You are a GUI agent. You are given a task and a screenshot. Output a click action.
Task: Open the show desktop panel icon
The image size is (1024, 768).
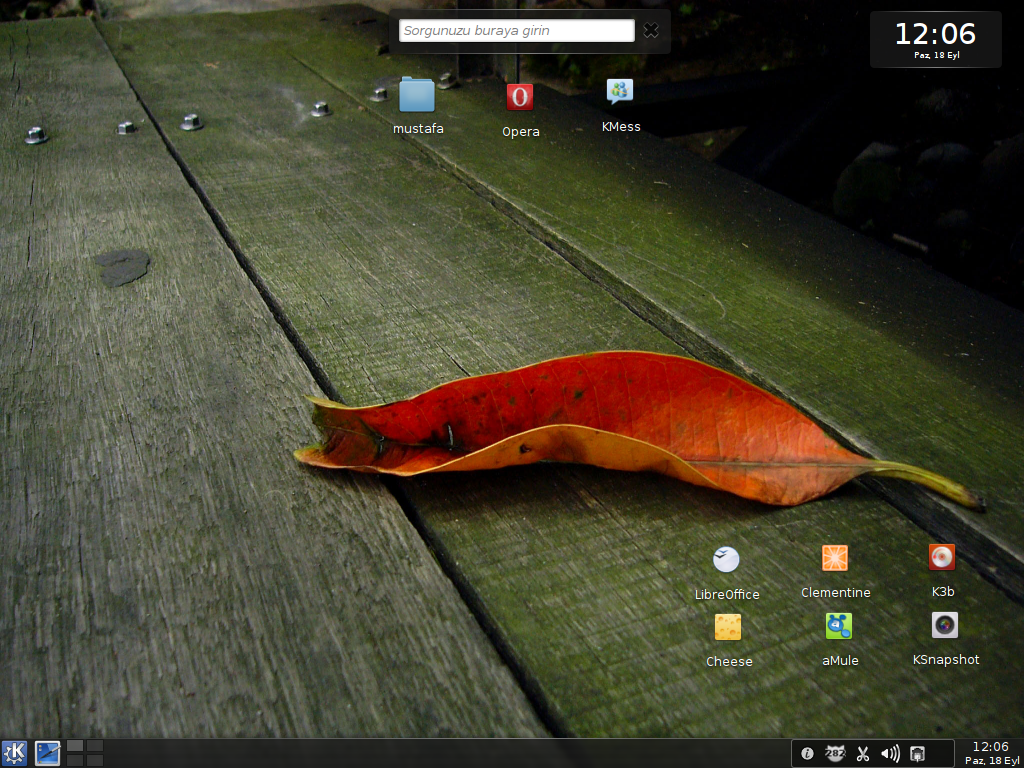[x=47, y=753]
